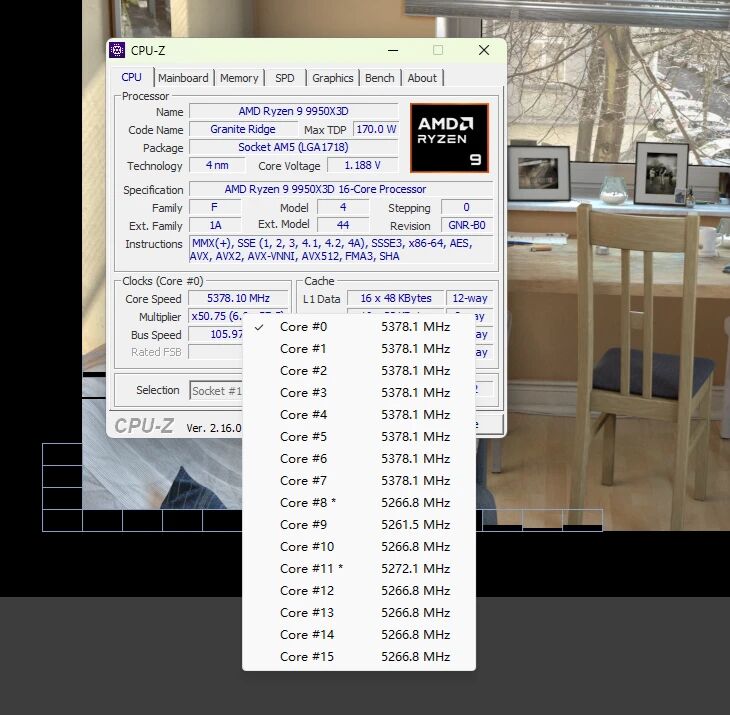The image size is (730, 715).
Task: Open the Bench tab
Action: point(379,78)
